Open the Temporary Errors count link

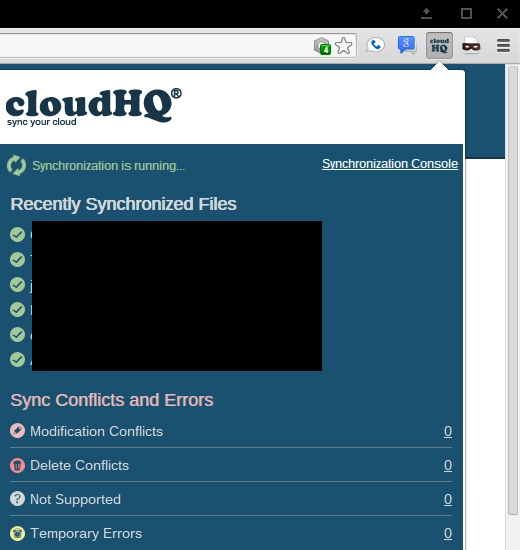[x=448, y=533]
